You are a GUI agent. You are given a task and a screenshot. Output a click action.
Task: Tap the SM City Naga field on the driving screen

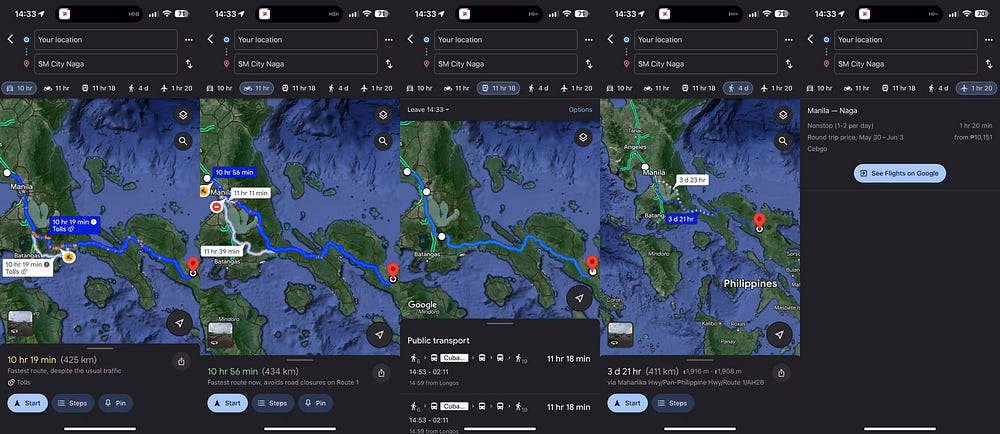pyautogui.click(x=105, y=64)
